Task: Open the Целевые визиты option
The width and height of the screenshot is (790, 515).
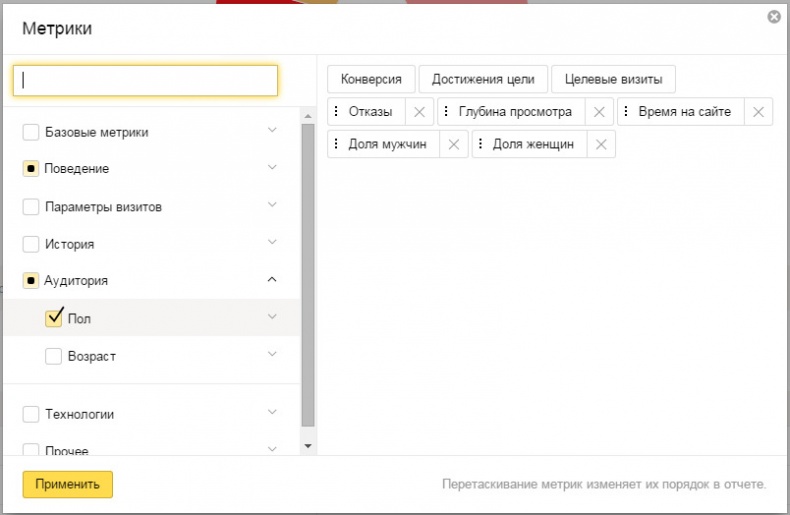Action: click(x=613, y=80)
